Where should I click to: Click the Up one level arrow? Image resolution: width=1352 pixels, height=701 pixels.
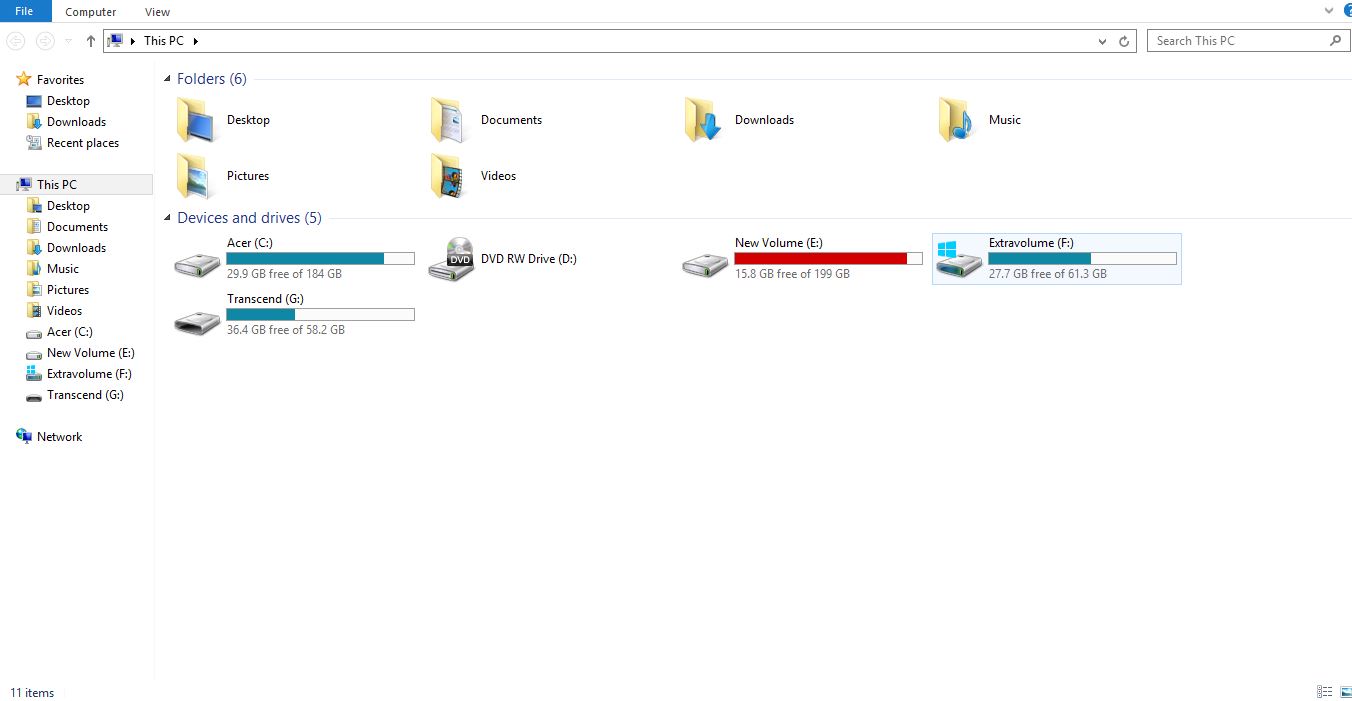pos(91,41)
